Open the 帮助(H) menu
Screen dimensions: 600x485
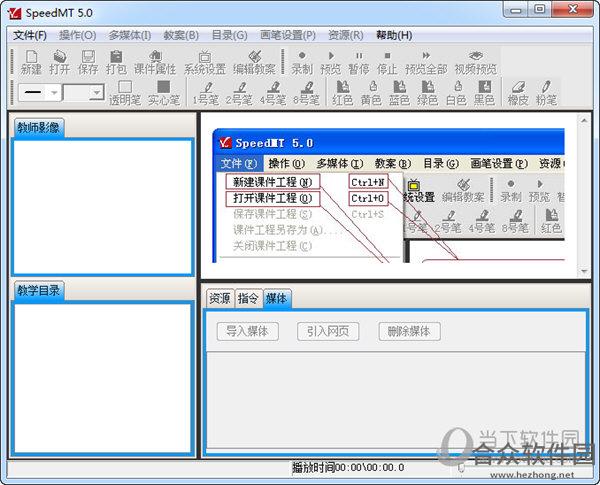point(394,36)
